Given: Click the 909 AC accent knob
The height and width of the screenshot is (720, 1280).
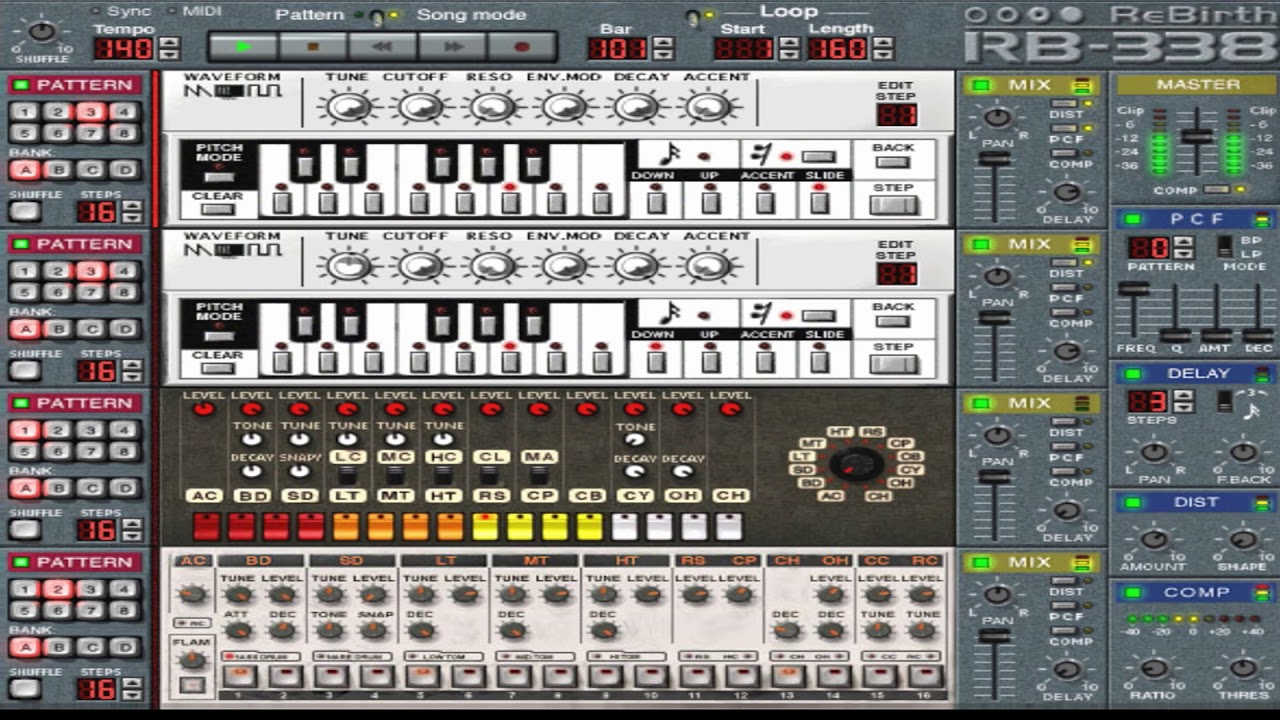Looking at the screenshot, I should tap(192, 594).
